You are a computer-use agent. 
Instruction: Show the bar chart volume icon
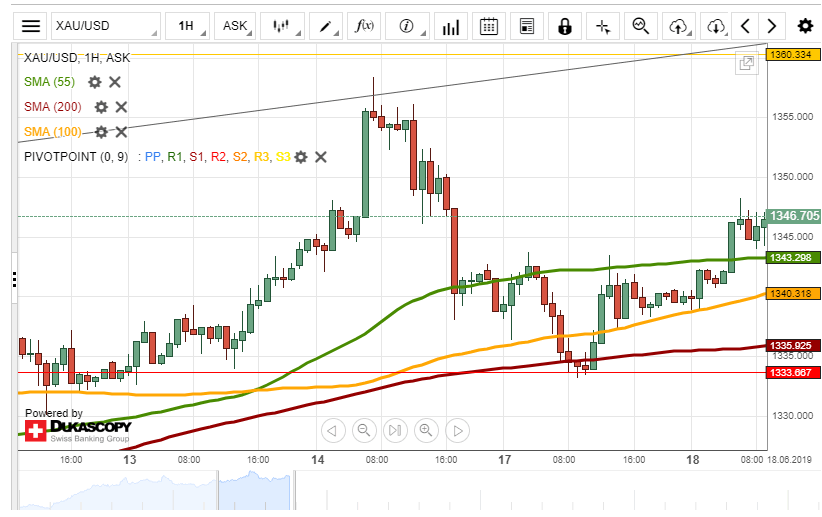(450, 26)
